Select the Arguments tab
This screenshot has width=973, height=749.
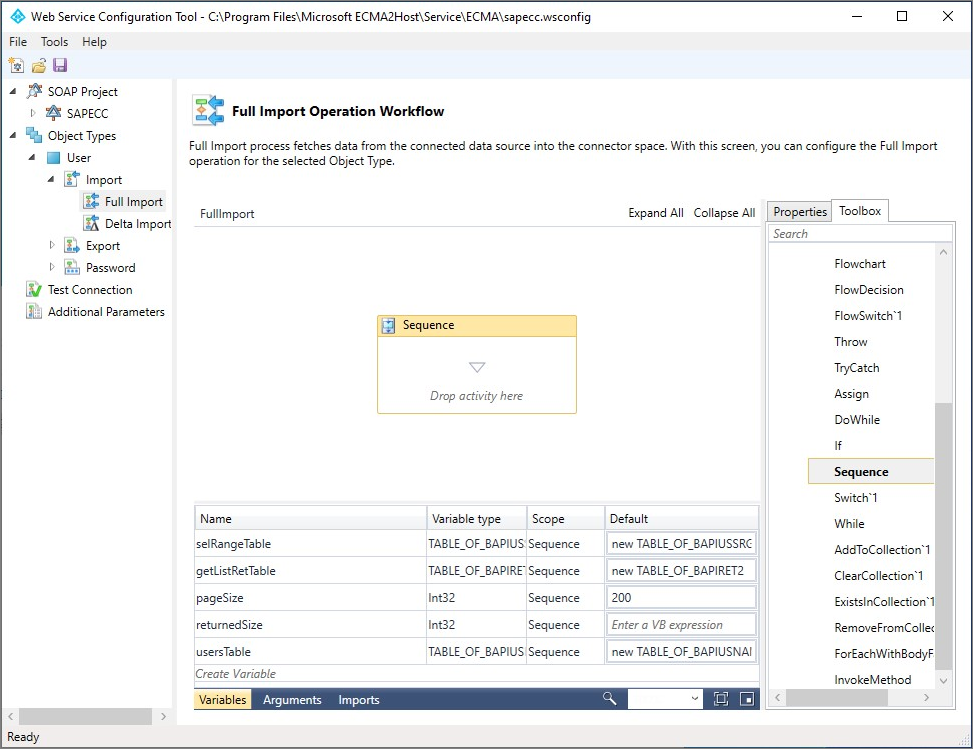(x=292, y=699)
